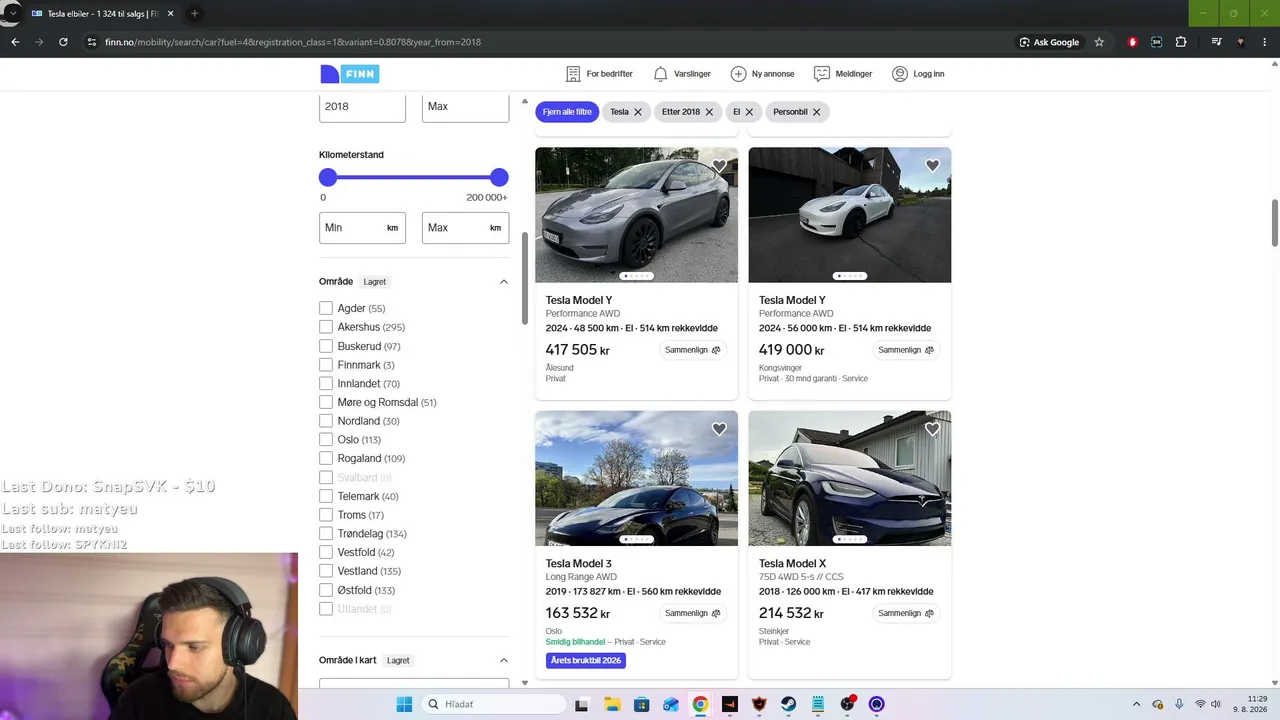Focus the Min km input field
The height and width of the screenshot is (720, 1280).
coord(362,228)
